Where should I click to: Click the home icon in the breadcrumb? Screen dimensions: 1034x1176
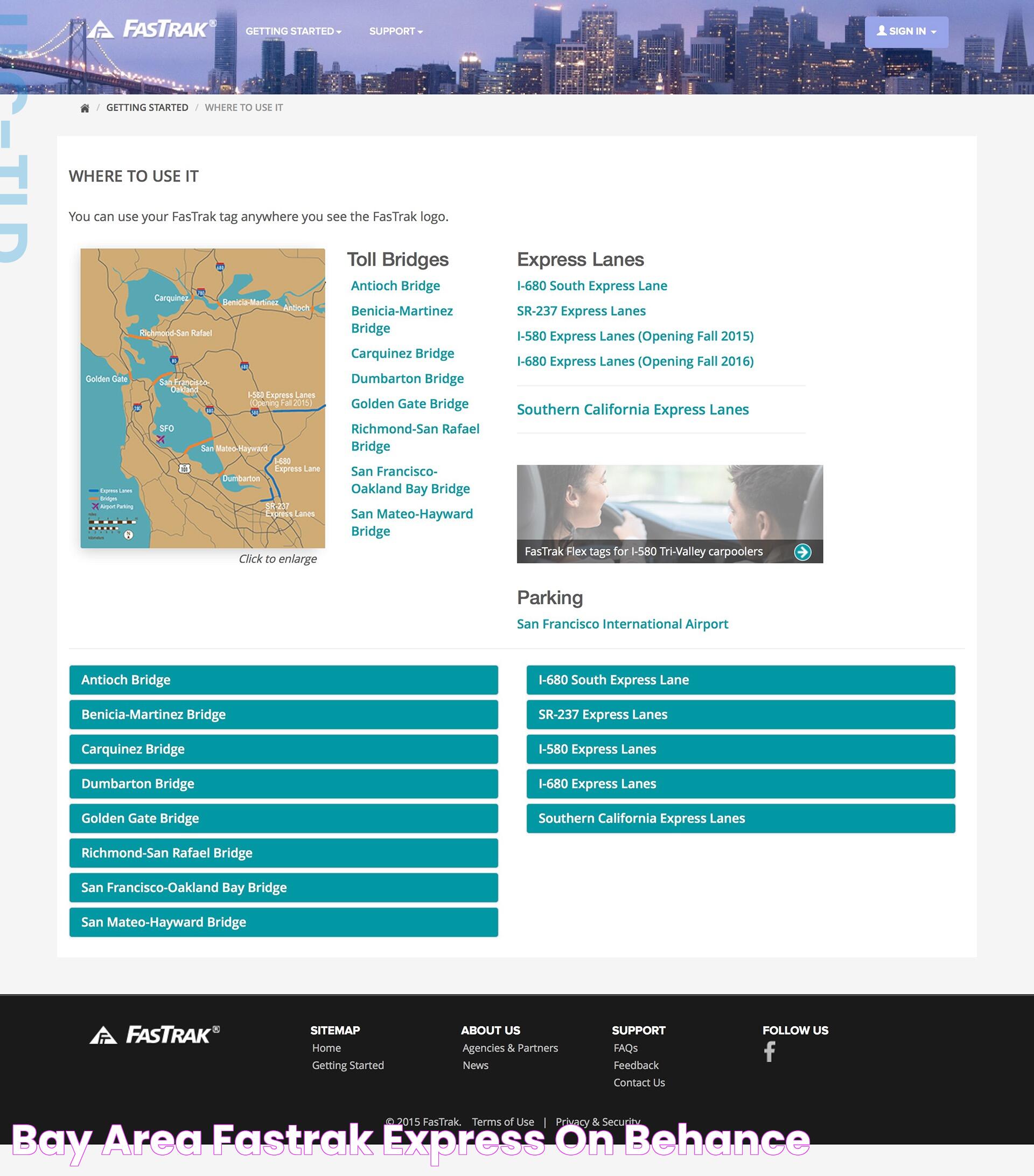point(85,108)
